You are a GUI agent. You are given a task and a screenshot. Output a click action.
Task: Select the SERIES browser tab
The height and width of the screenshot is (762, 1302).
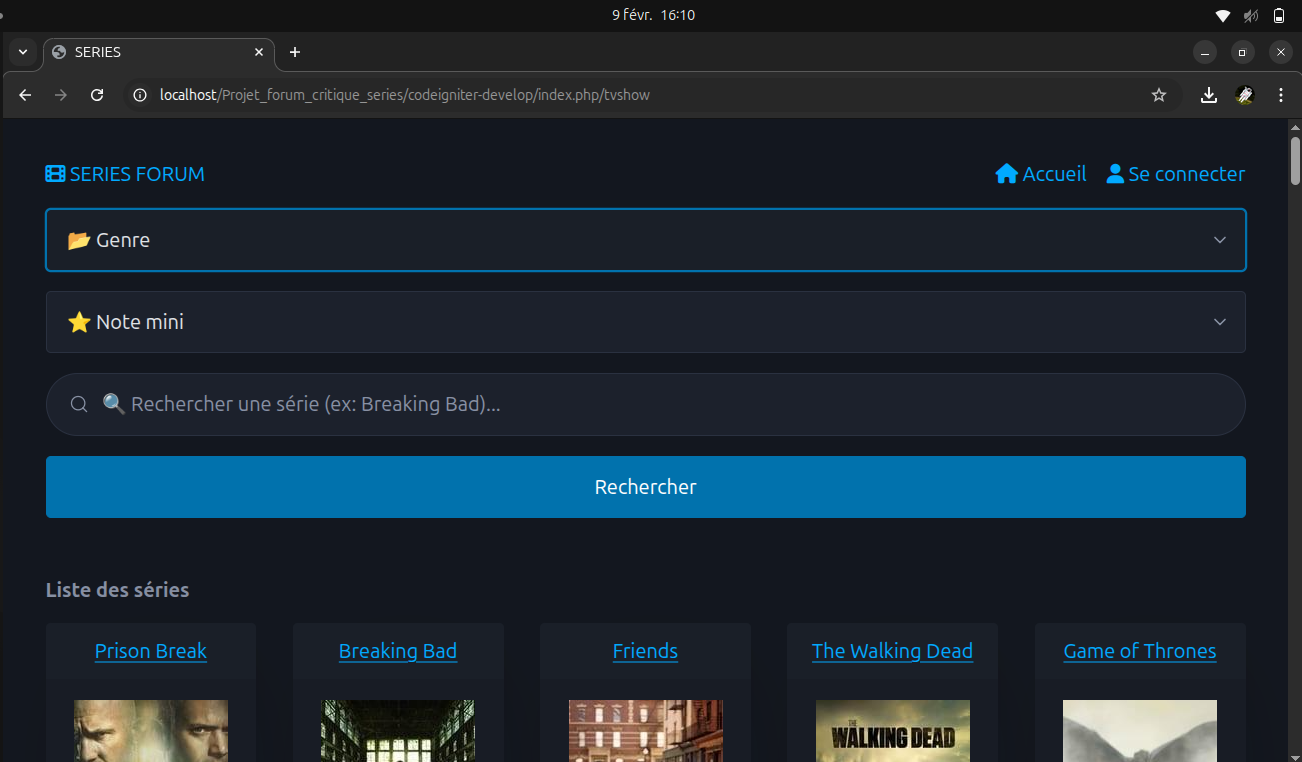pyautogui.click(x=150, y=52)
